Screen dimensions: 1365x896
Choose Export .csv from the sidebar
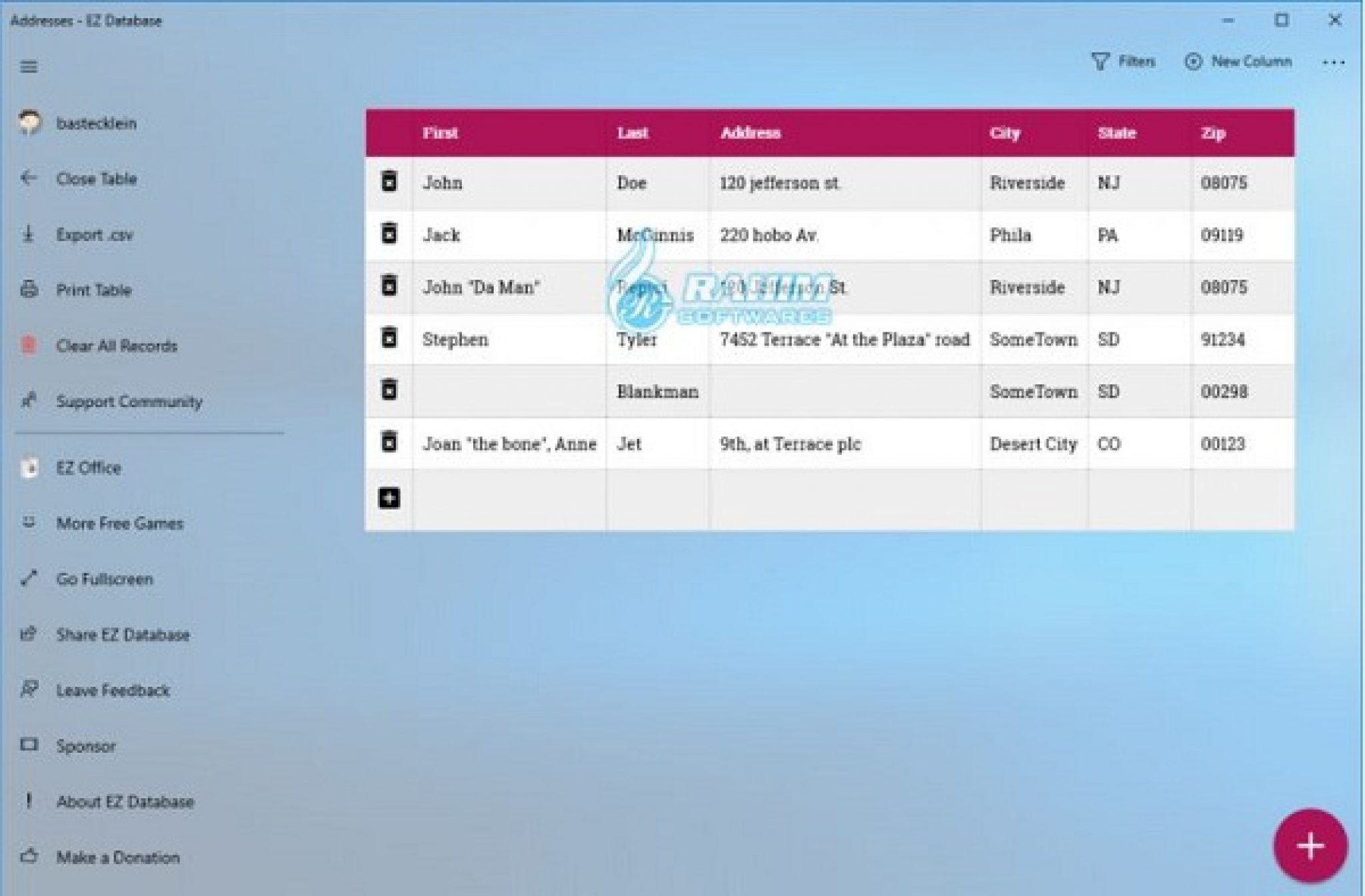(x=94, y=234)
